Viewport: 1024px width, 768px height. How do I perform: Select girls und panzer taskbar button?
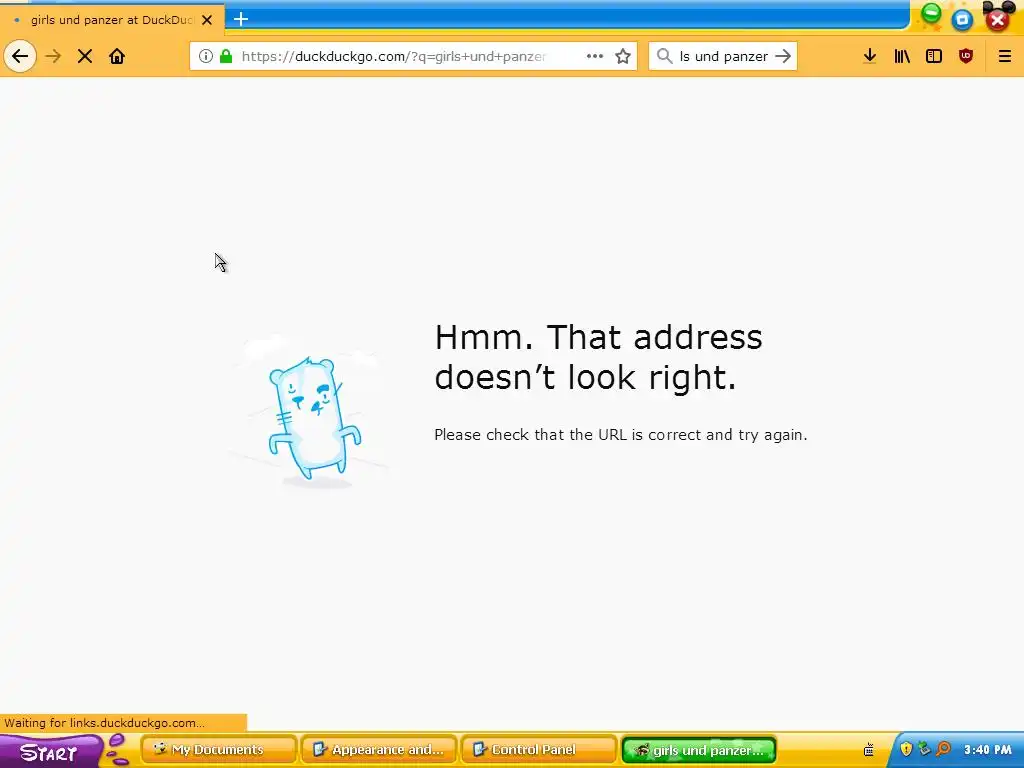pos(699,750)
